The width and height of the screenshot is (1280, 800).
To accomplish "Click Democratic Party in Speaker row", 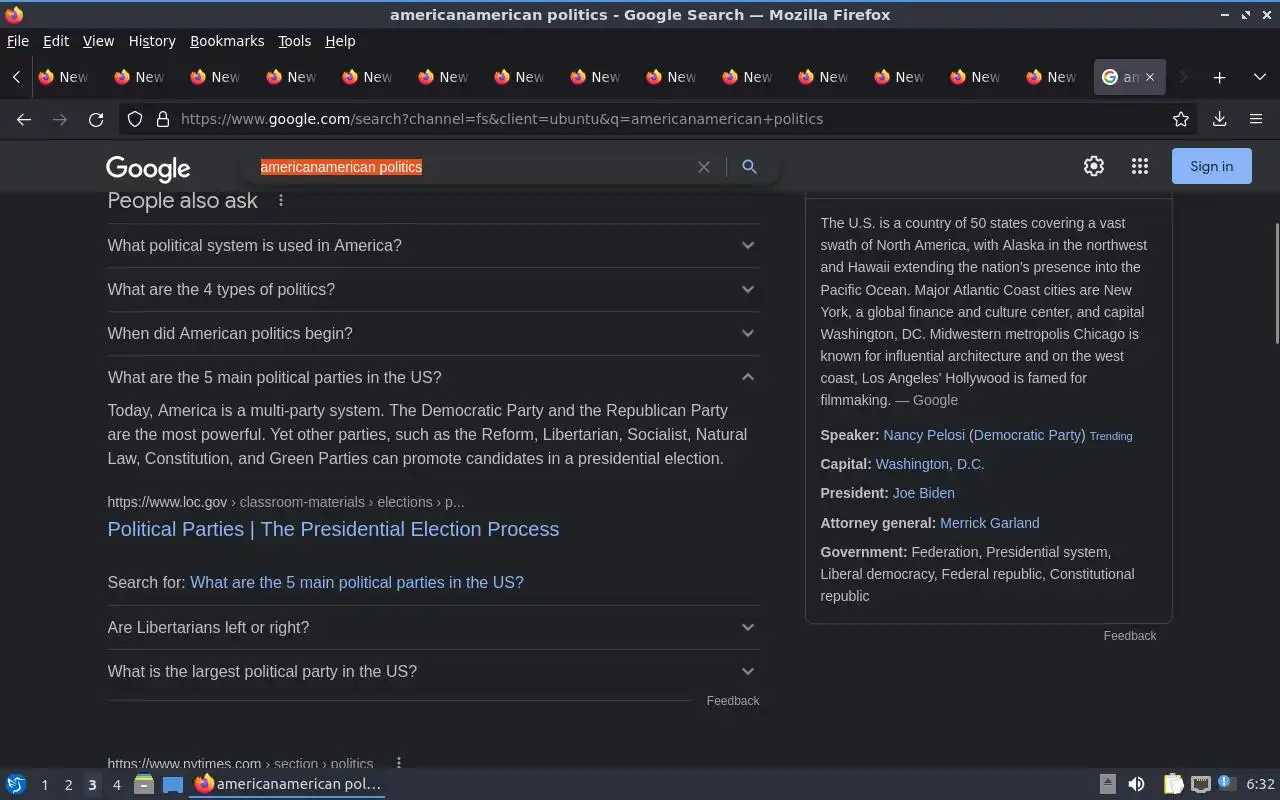I will (x=1027, y=435).
